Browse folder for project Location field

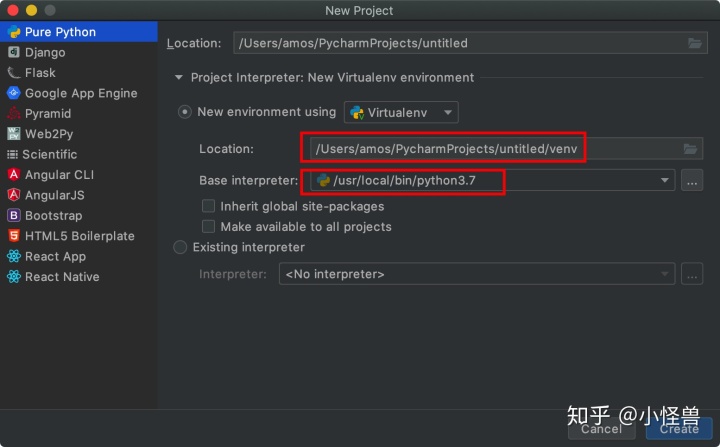point(695,43)
